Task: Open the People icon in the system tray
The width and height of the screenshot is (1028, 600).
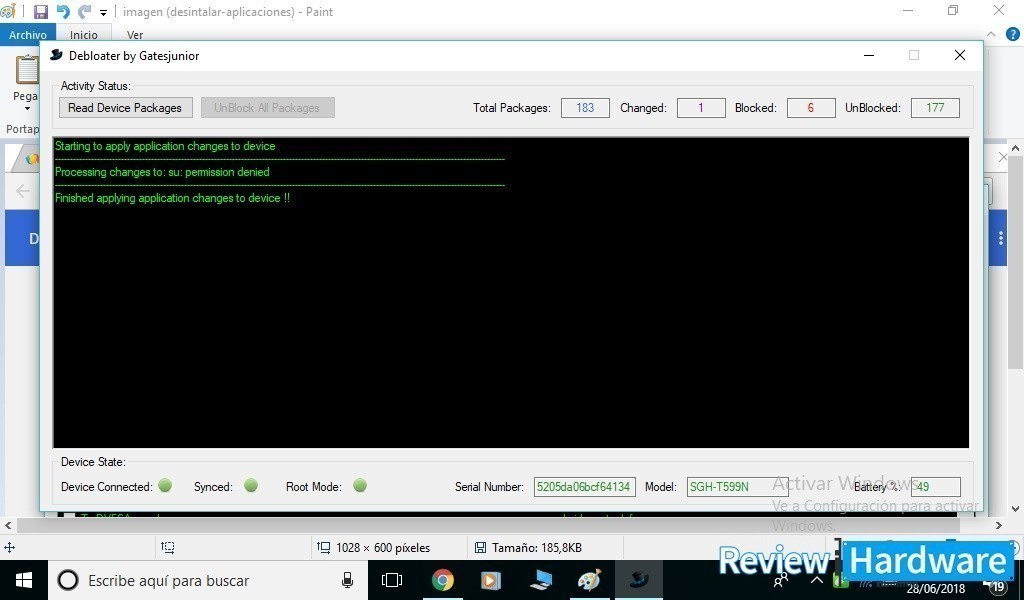Action: [781, 581]
